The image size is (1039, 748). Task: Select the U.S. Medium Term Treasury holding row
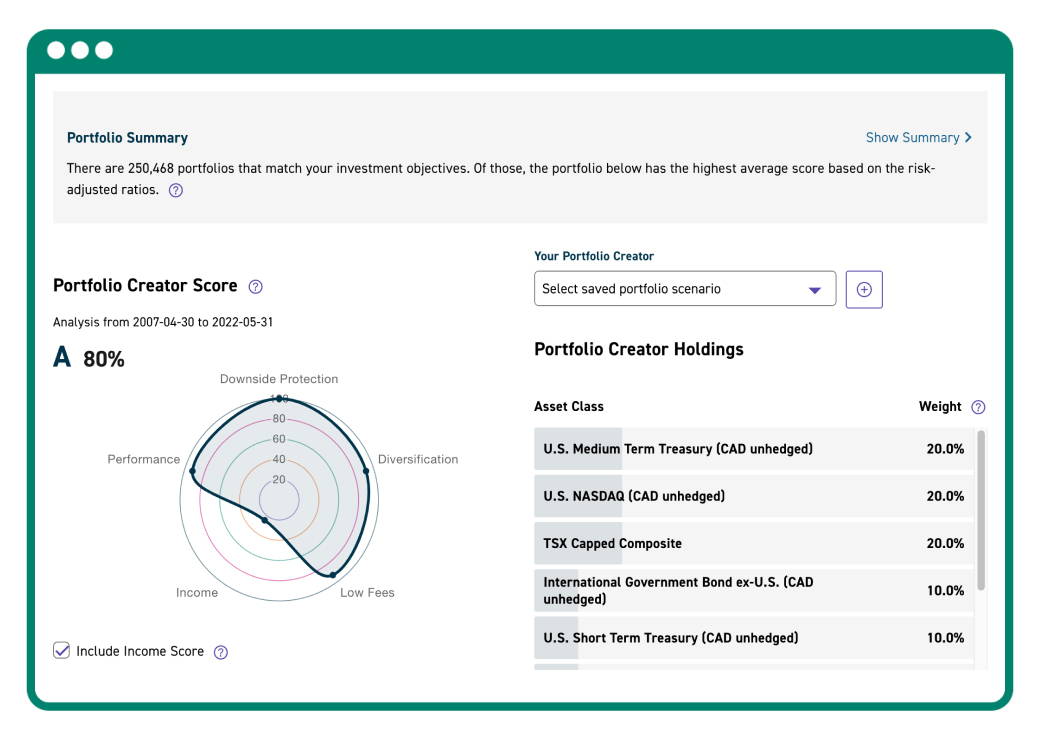(750, 448)
